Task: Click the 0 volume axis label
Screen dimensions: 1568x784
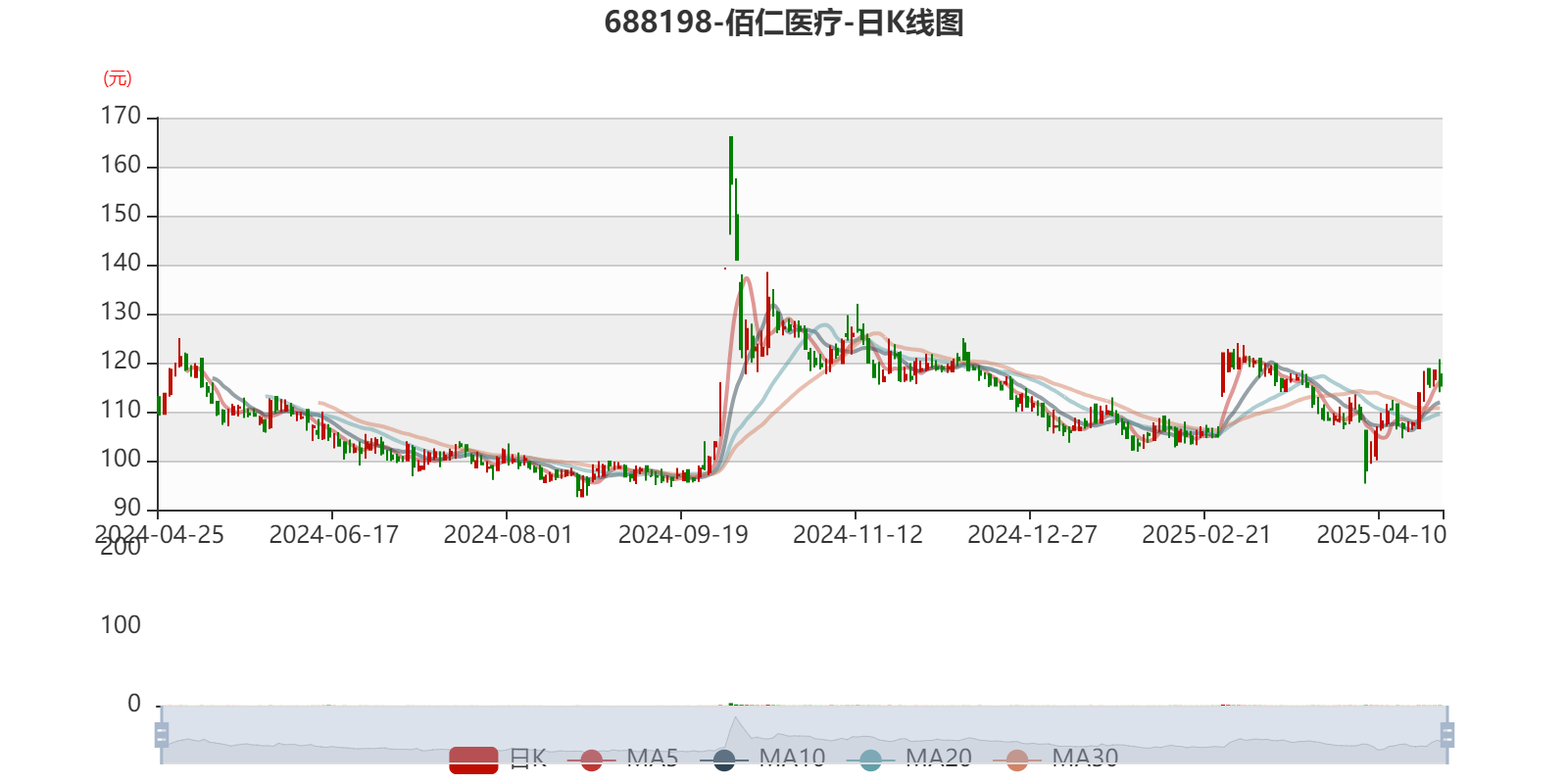Action: click(134, 704)
